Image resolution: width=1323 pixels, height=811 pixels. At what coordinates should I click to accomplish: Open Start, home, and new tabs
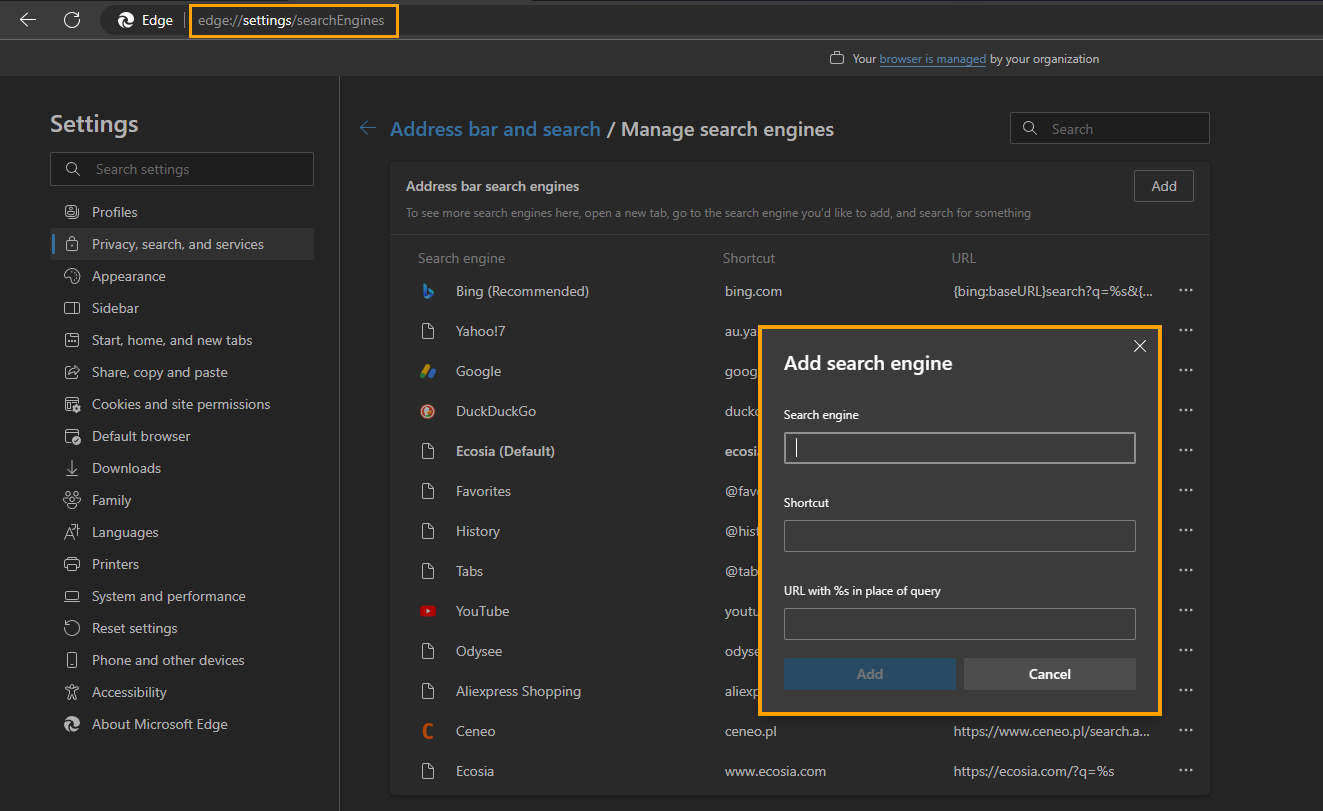(x=182, y=340)
